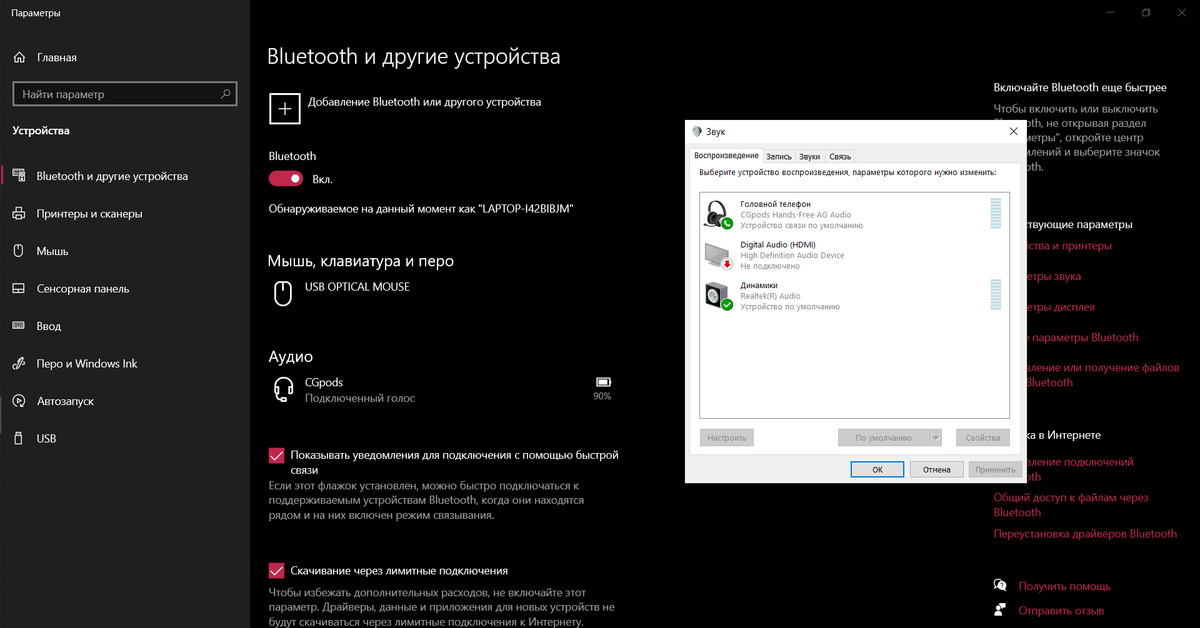Open the Получить помощь link
The image size is (1200, 628).
1064,586
